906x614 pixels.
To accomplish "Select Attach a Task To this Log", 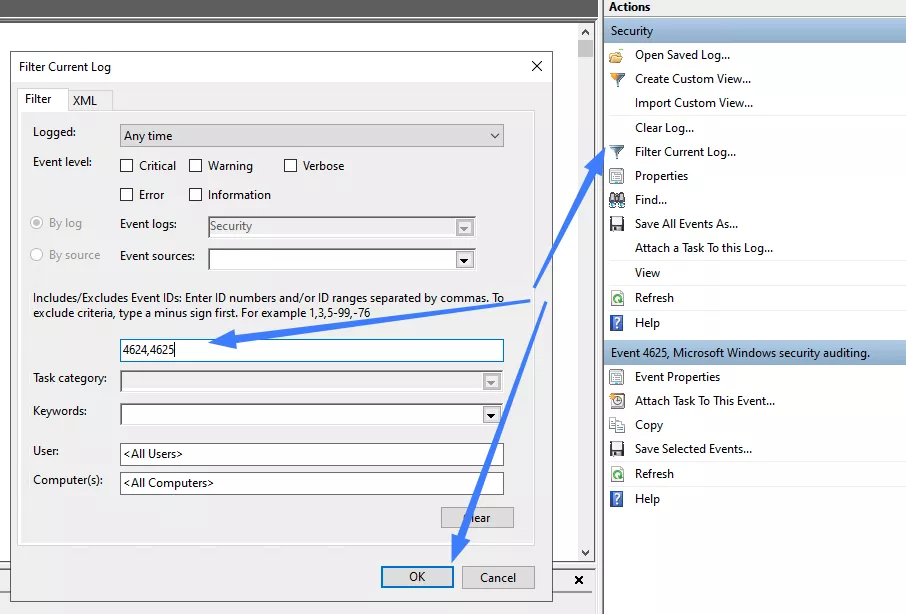I will coord(705,247).
